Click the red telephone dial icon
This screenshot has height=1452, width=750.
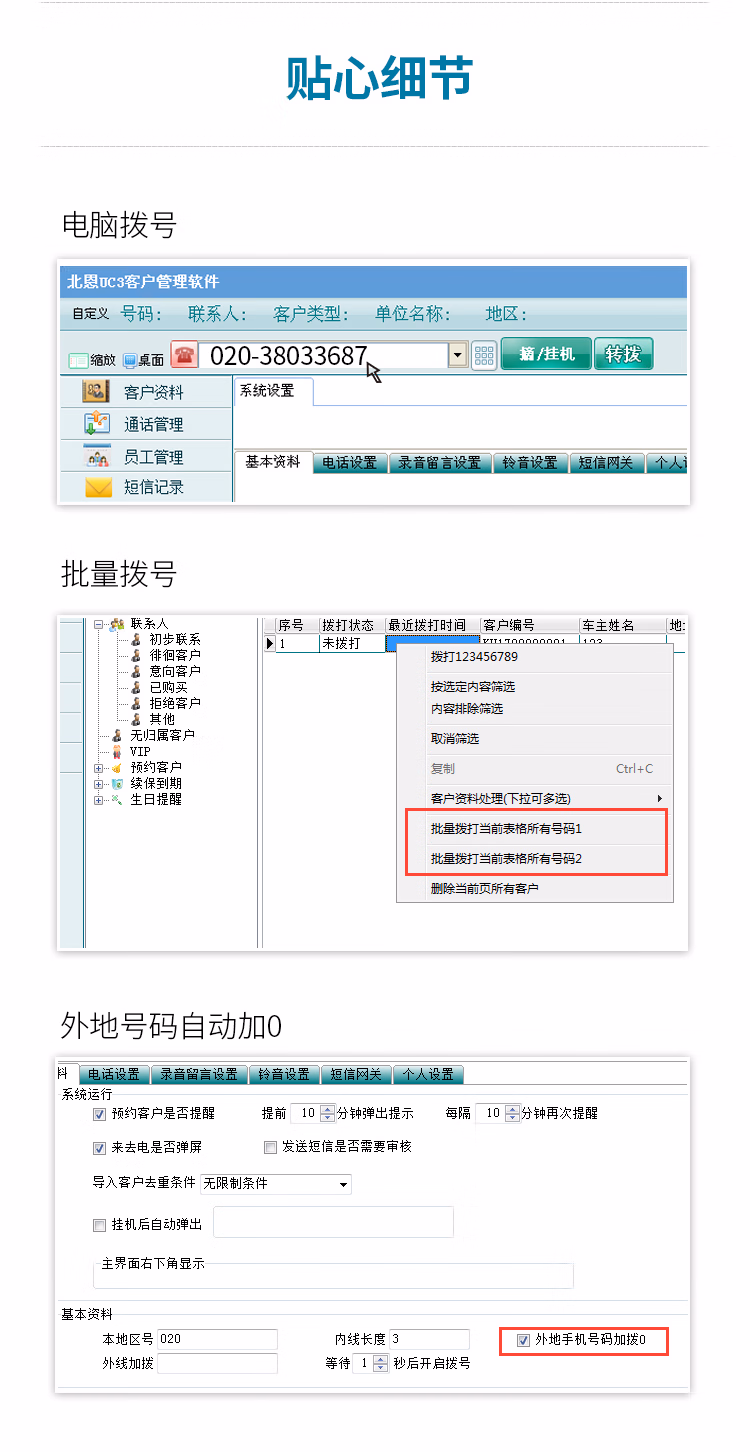(x=184, y=355)
